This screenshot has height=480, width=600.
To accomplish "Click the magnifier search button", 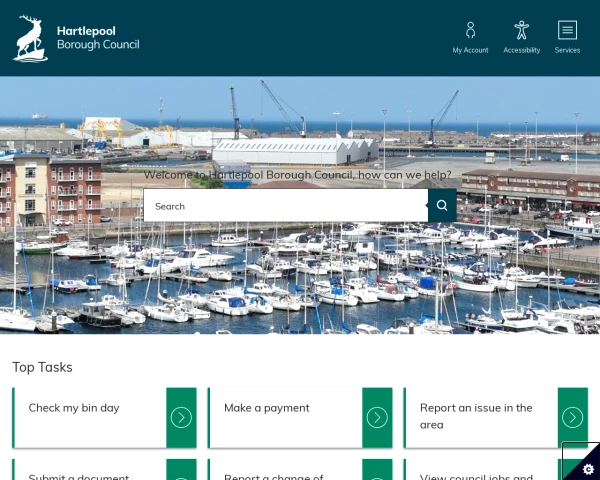I will click(442, 206).
